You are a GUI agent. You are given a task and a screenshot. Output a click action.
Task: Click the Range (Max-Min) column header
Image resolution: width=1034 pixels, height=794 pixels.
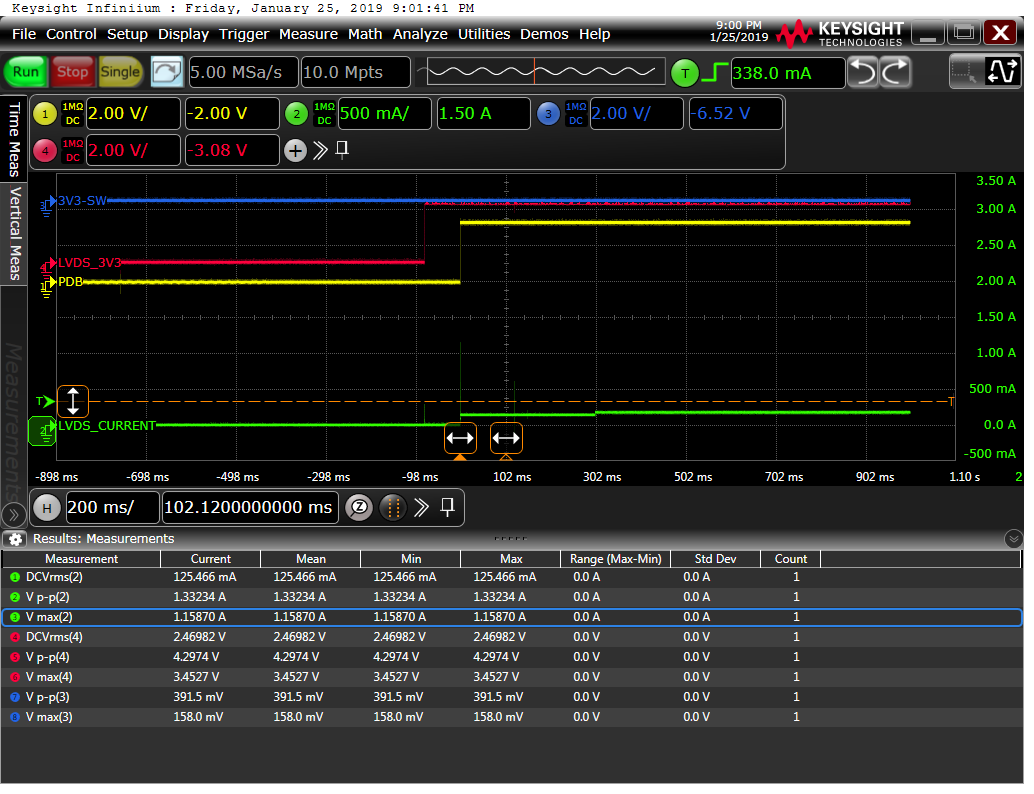pyautogui.click(x=615, y=559)
